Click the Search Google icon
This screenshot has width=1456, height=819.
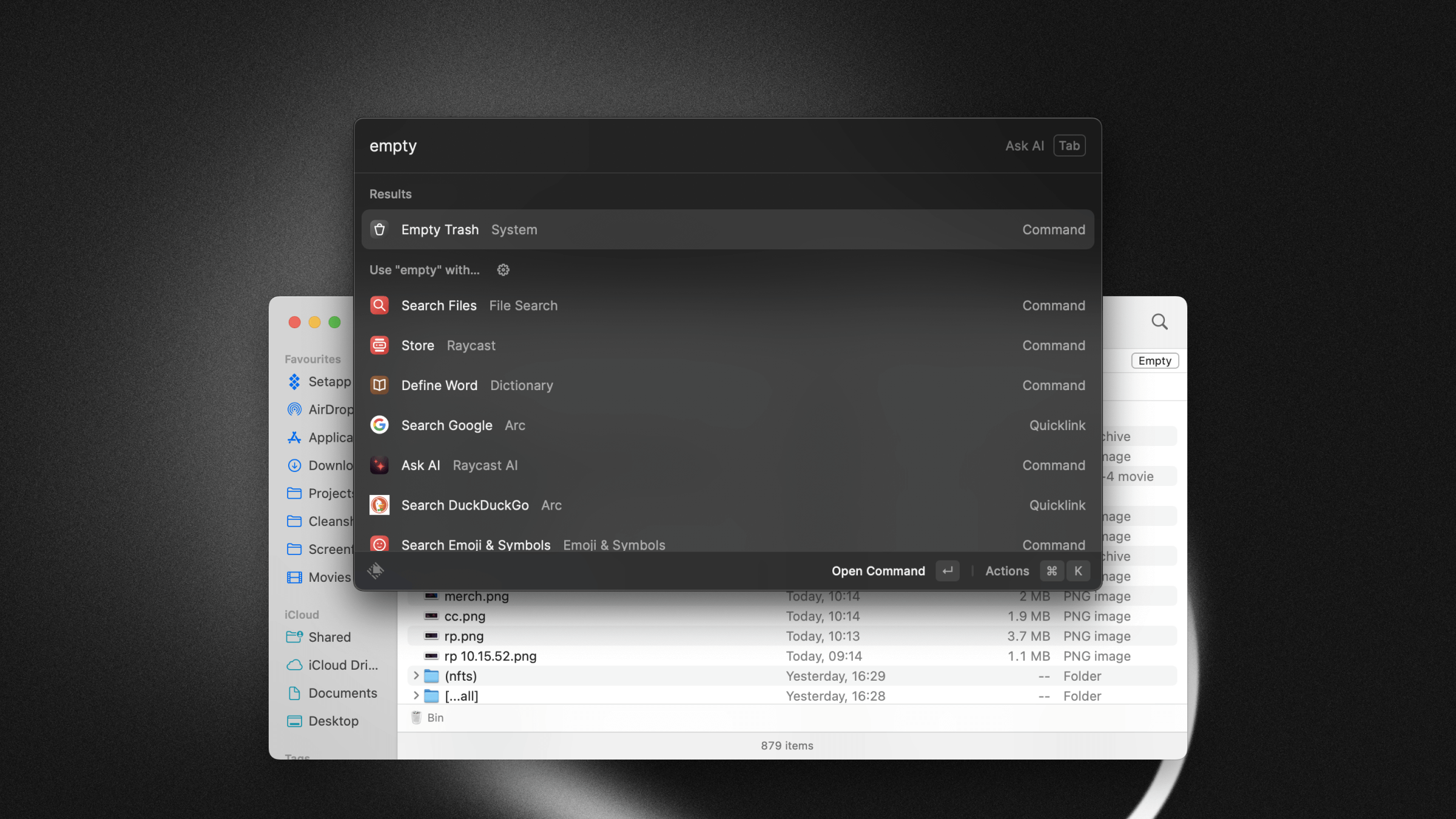coord(379,425)
